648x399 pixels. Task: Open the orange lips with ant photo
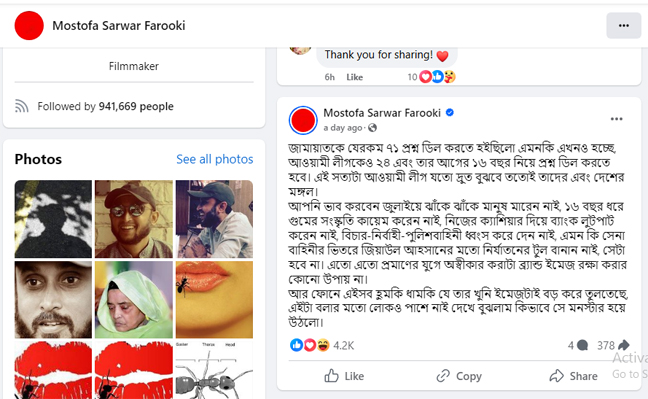(x=214, y=299)
